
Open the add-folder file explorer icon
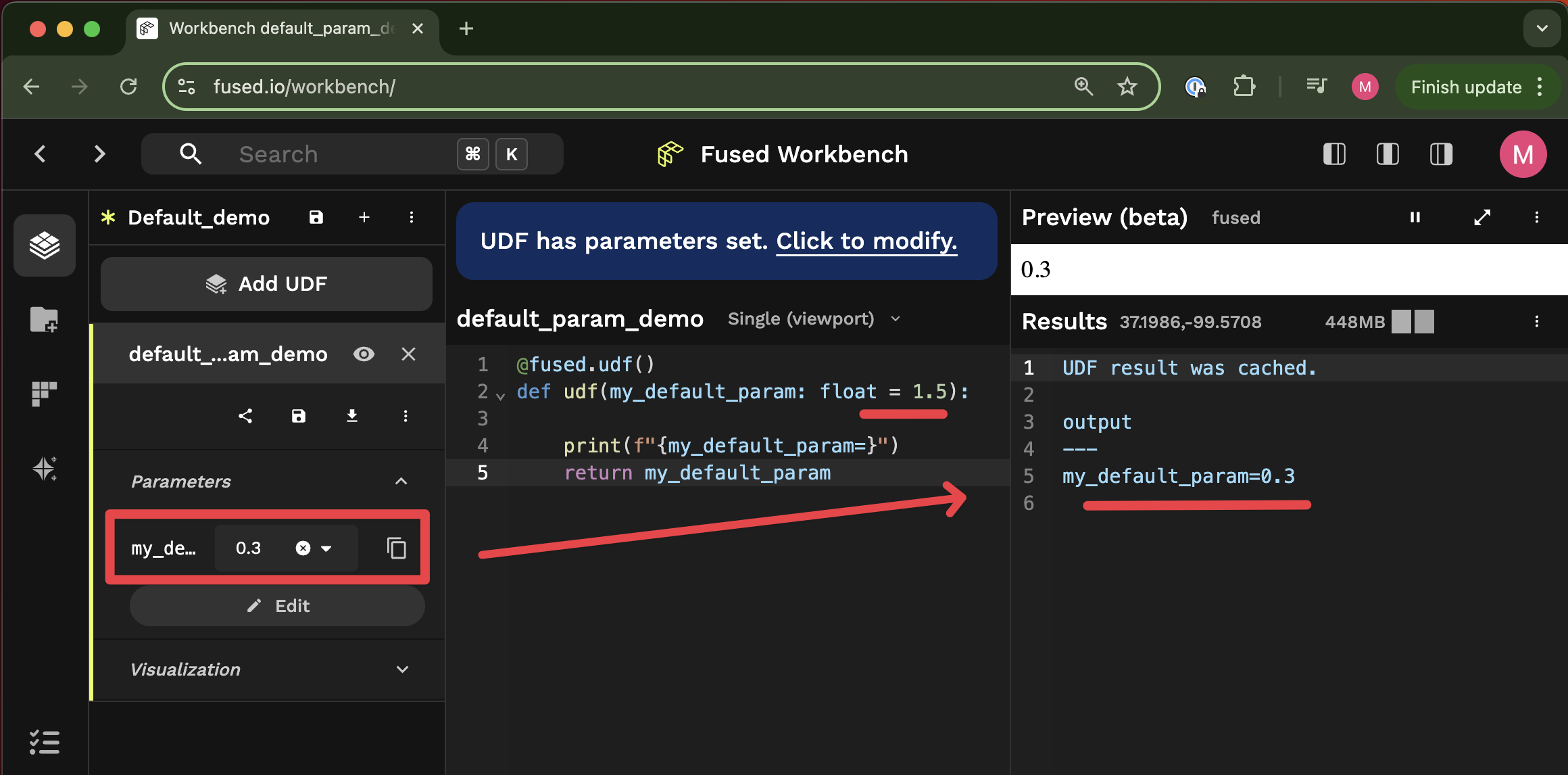click(x=45, y=319)
